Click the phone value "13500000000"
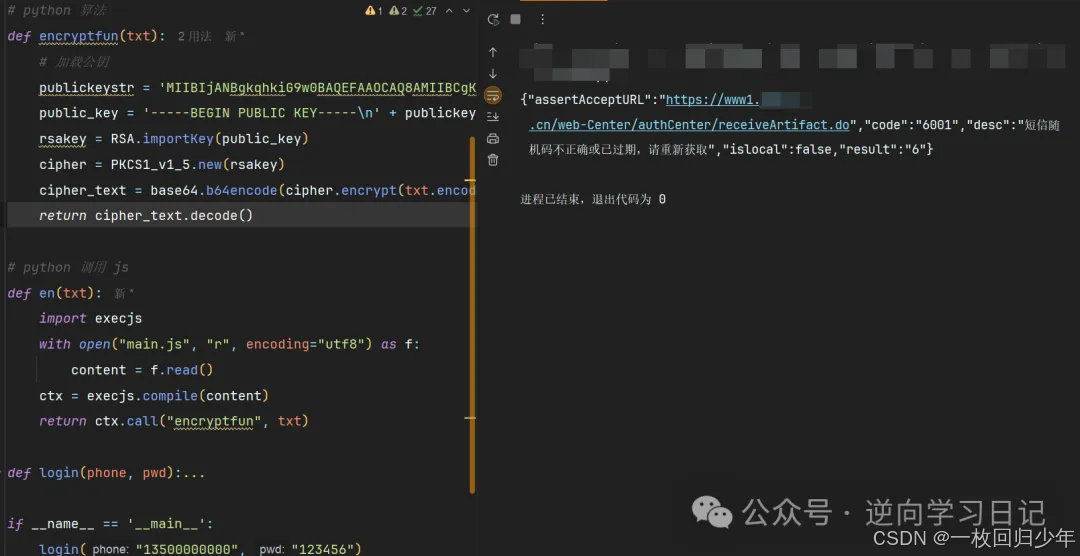The height and width of the screenshot is (556, 1080). 187,550
